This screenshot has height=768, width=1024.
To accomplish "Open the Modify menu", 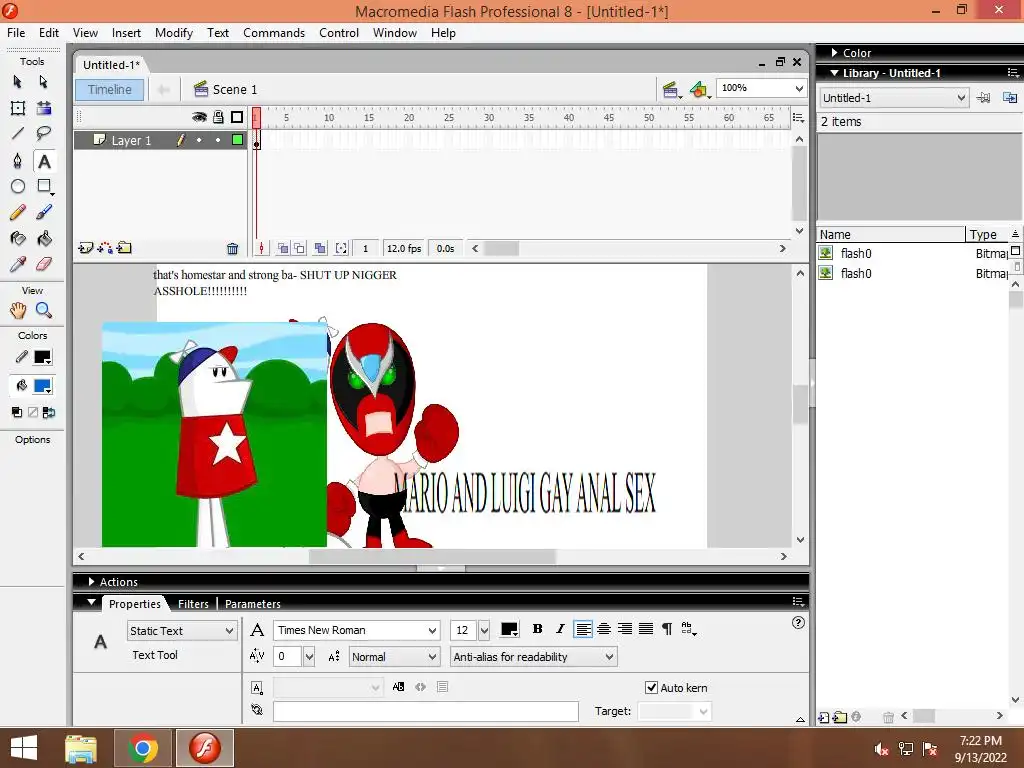I will coord(174,33).
